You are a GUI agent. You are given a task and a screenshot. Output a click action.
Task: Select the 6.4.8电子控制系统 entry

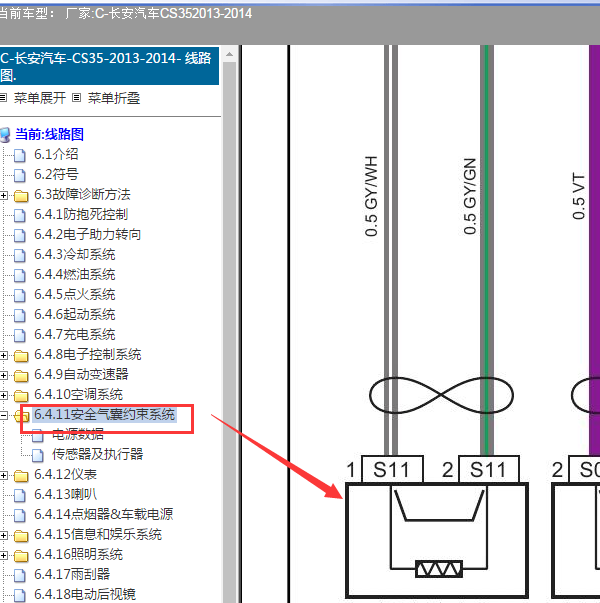(x=87, y=354)
